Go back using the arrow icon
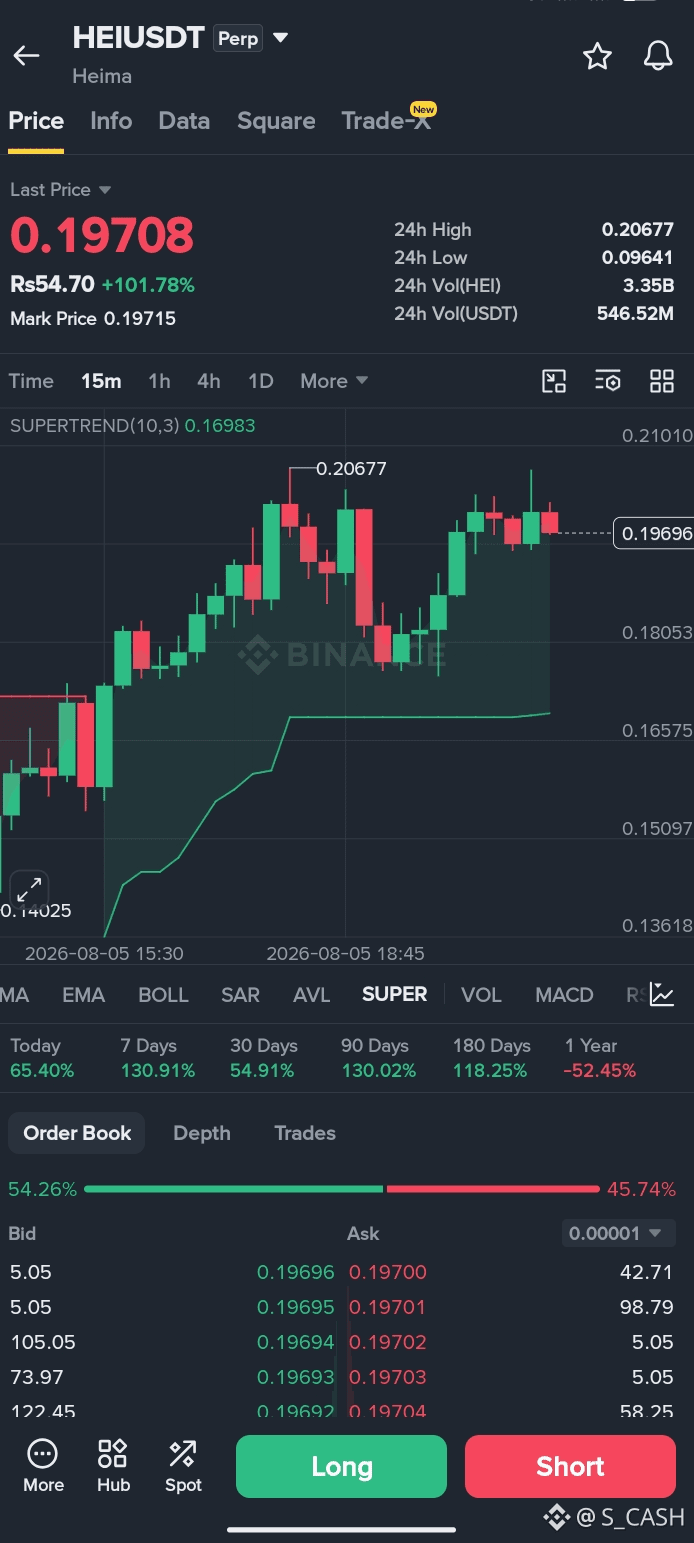694x1543 pixels. pos(26,56)
